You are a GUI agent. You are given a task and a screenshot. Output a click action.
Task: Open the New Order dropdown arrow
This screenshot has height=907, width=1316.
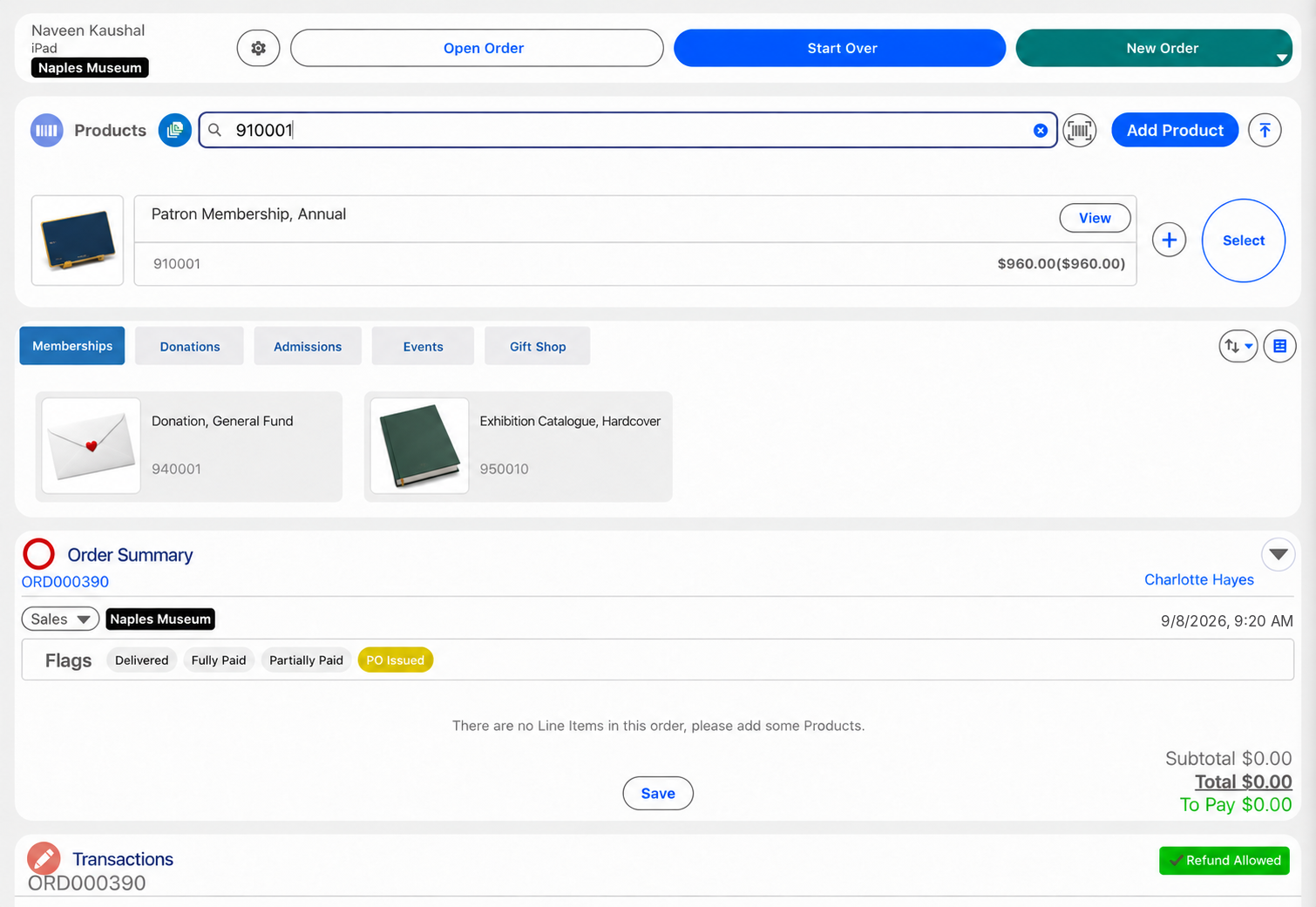[1282, 58]
